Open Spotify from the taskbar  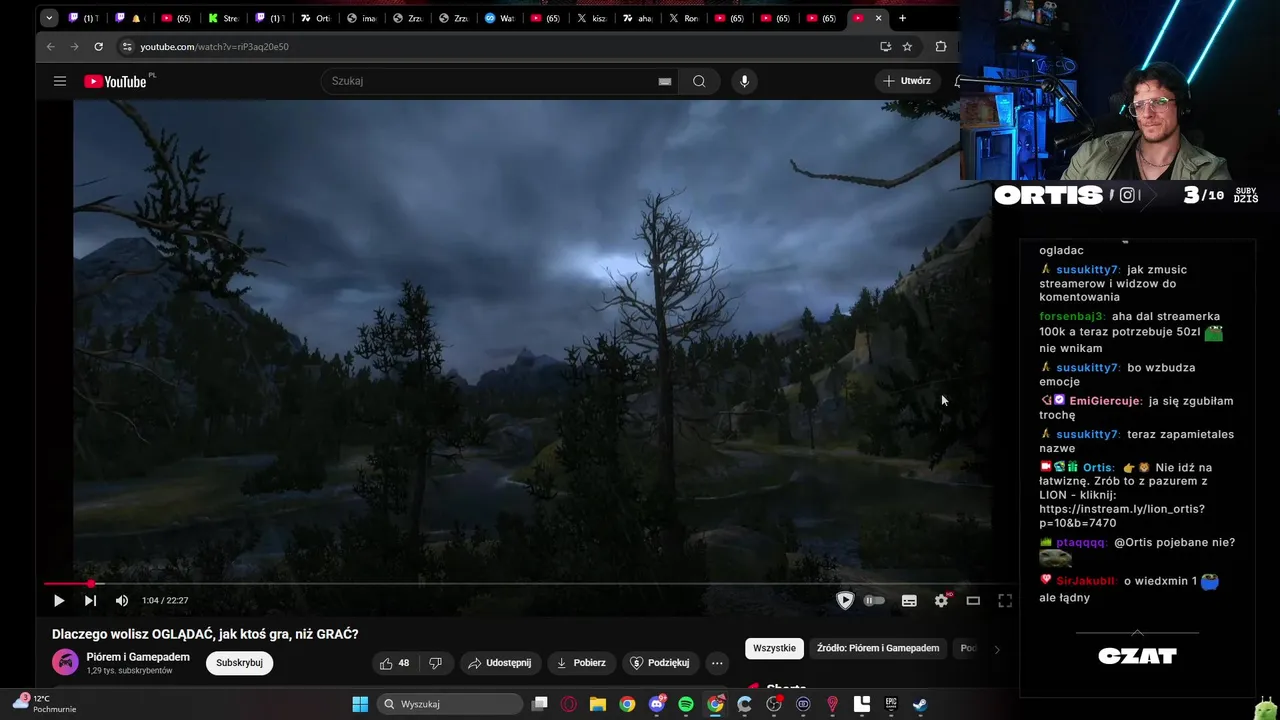pos(686,704)
